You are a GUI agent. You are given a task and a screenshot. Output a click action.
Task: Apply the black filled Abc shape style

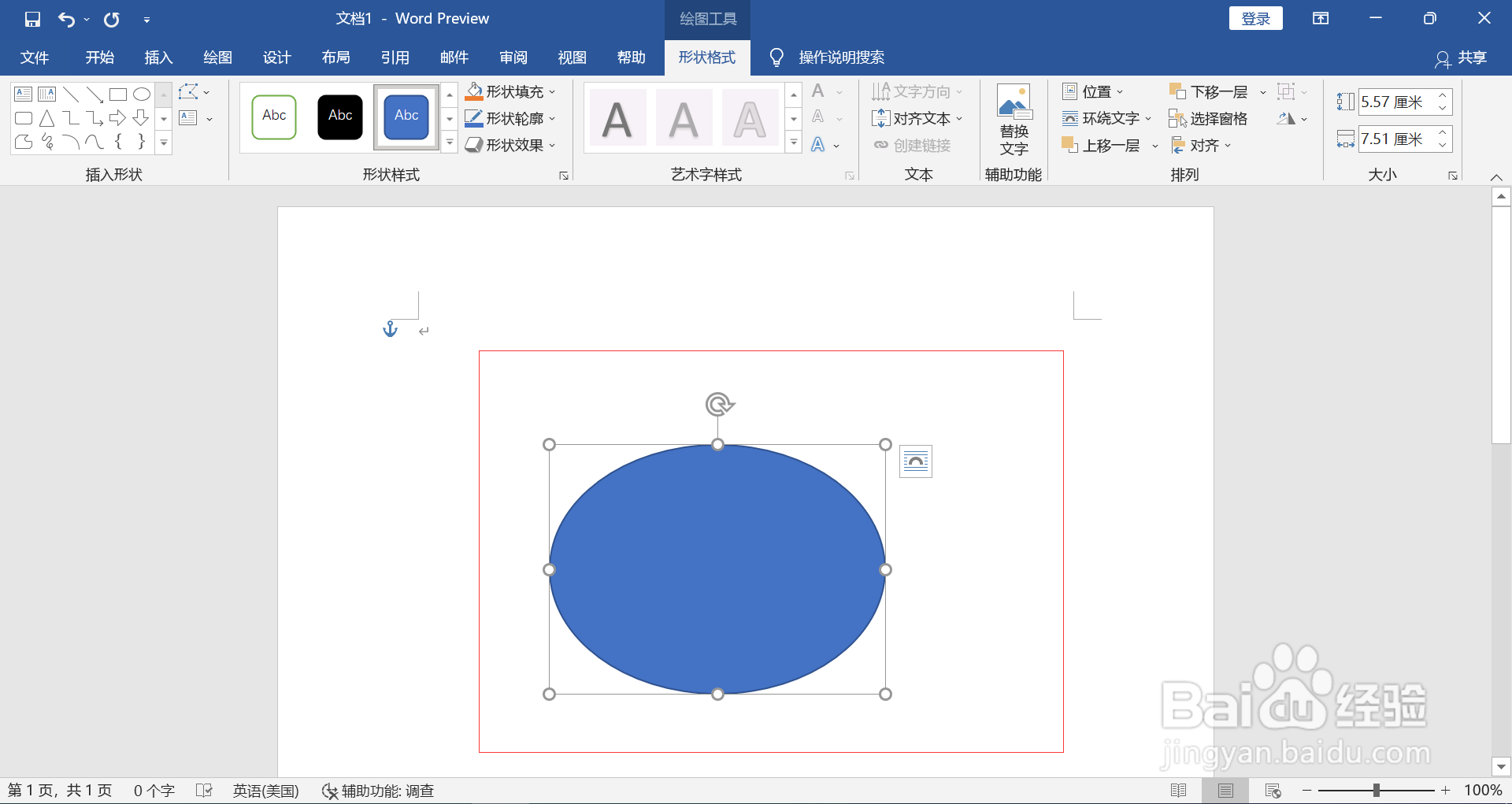[x=340, y=117]
